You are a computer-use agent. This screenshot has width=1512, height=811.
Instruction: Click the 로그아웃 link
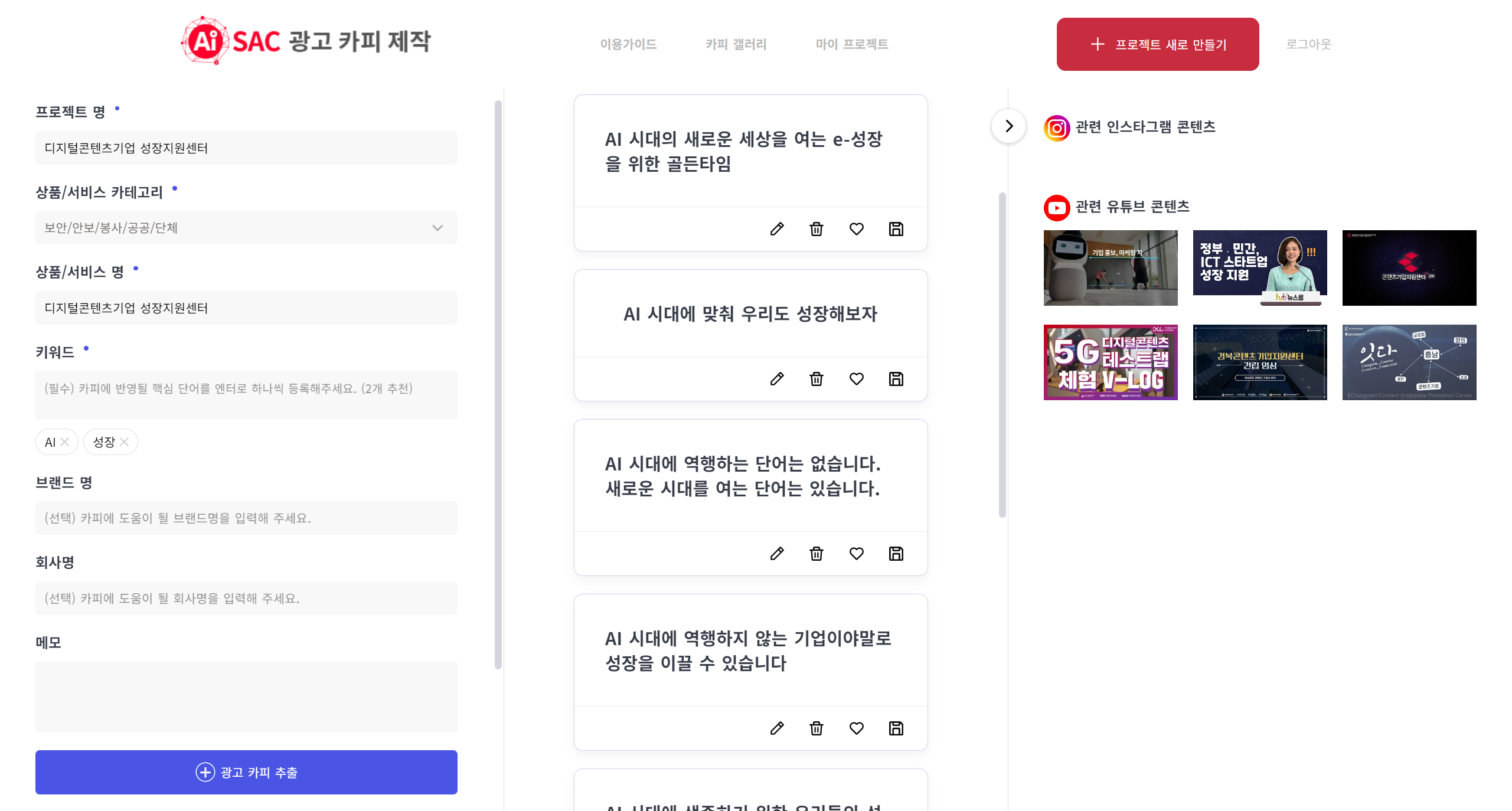[1309, 44]
